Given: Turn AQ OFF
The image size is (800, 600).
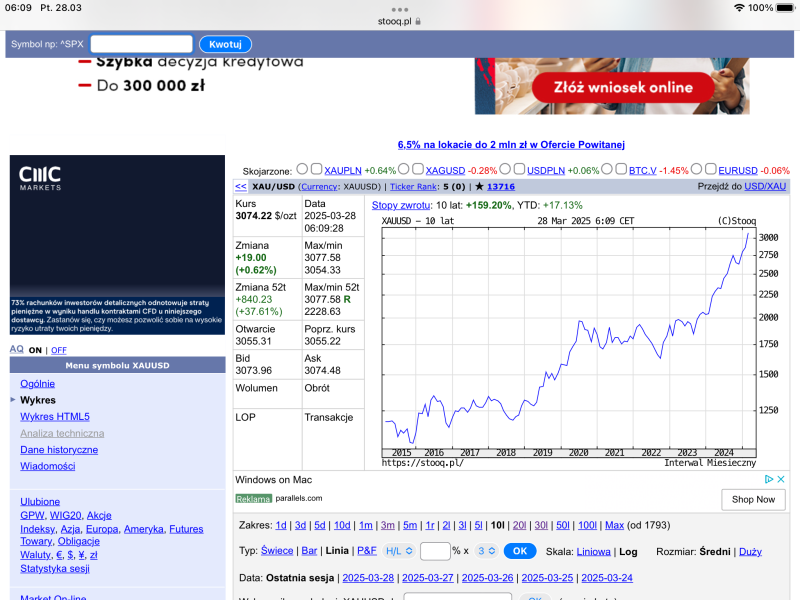Looking at the screenshot, I should point(59,350).
